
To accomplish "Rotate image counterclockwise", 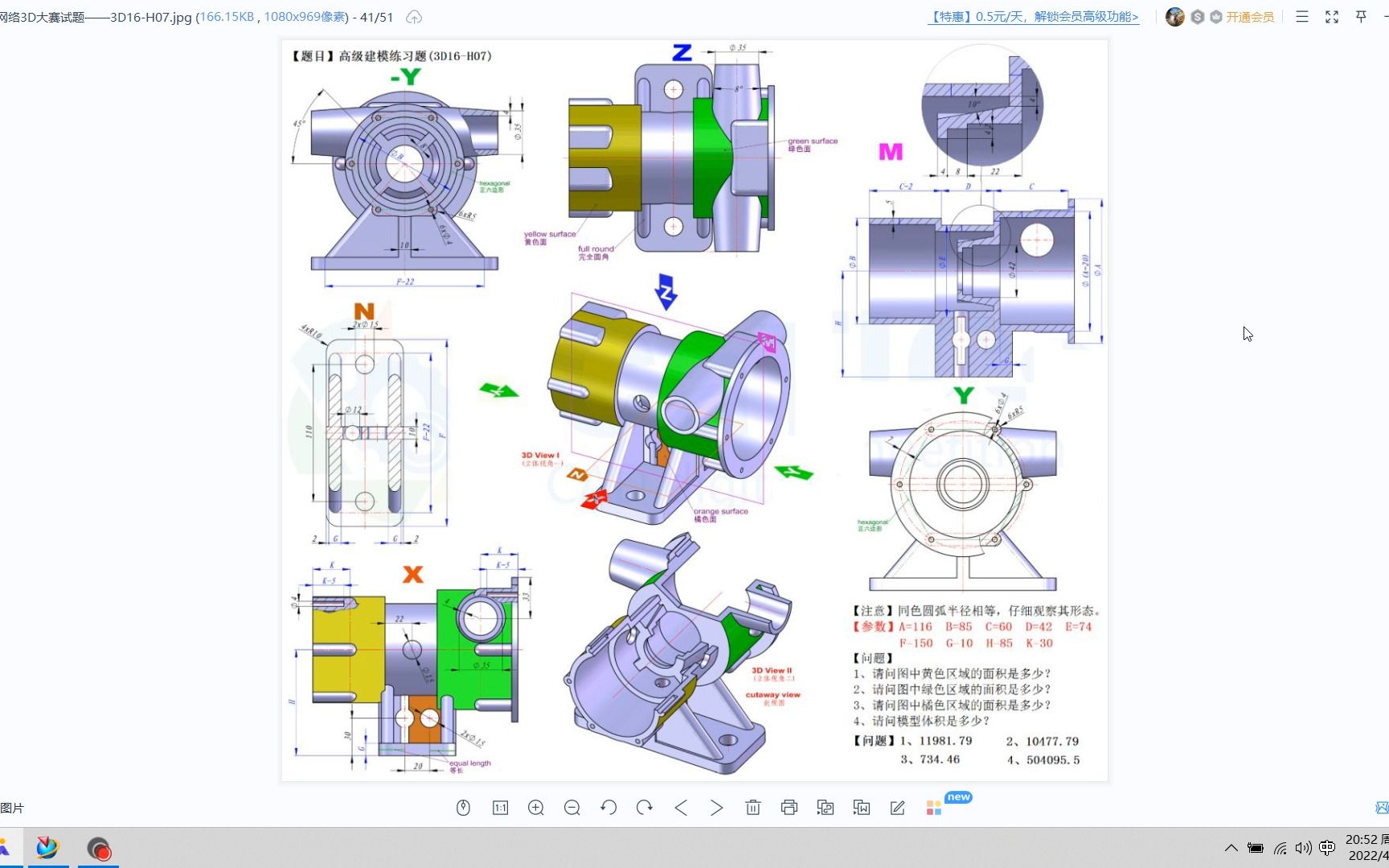I will tap(608, 808).
